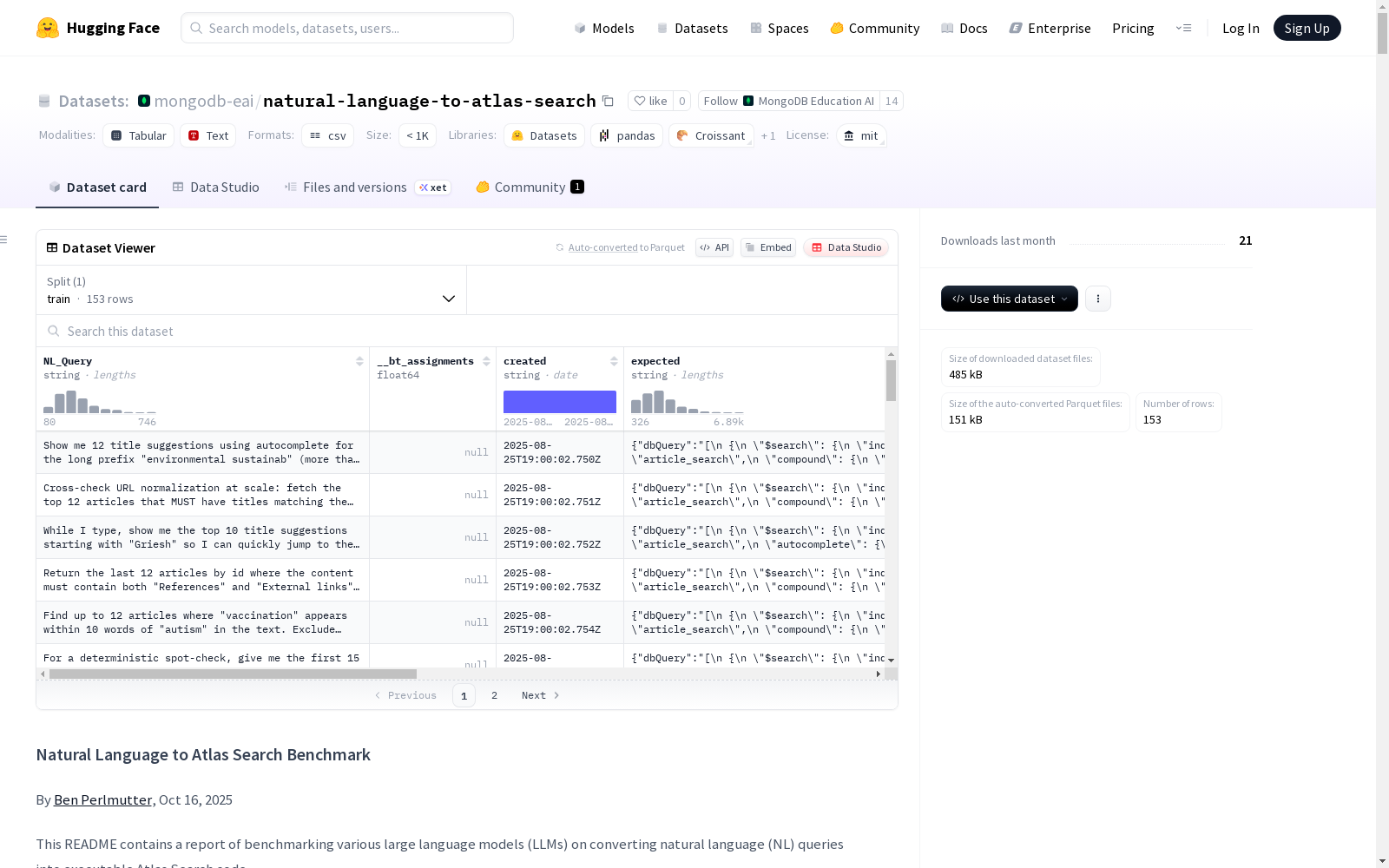This screenshot has height=868, width=1389.
Task: Open the left sidebar table-of-contents icon
Action: [x=4, y=240]
